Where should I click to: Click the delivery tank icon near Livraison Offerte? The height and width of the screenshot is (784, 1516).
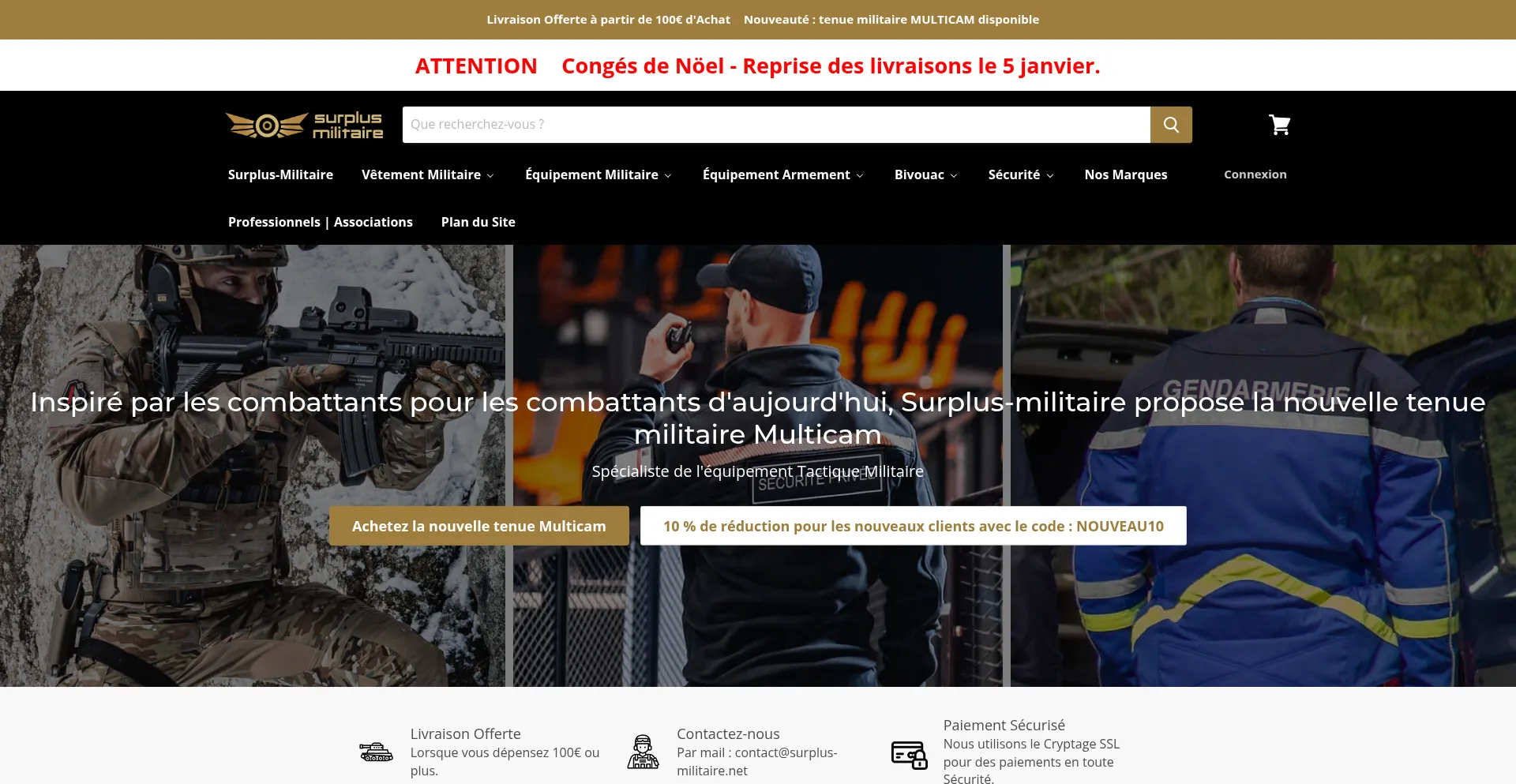[x=376, y=752]
